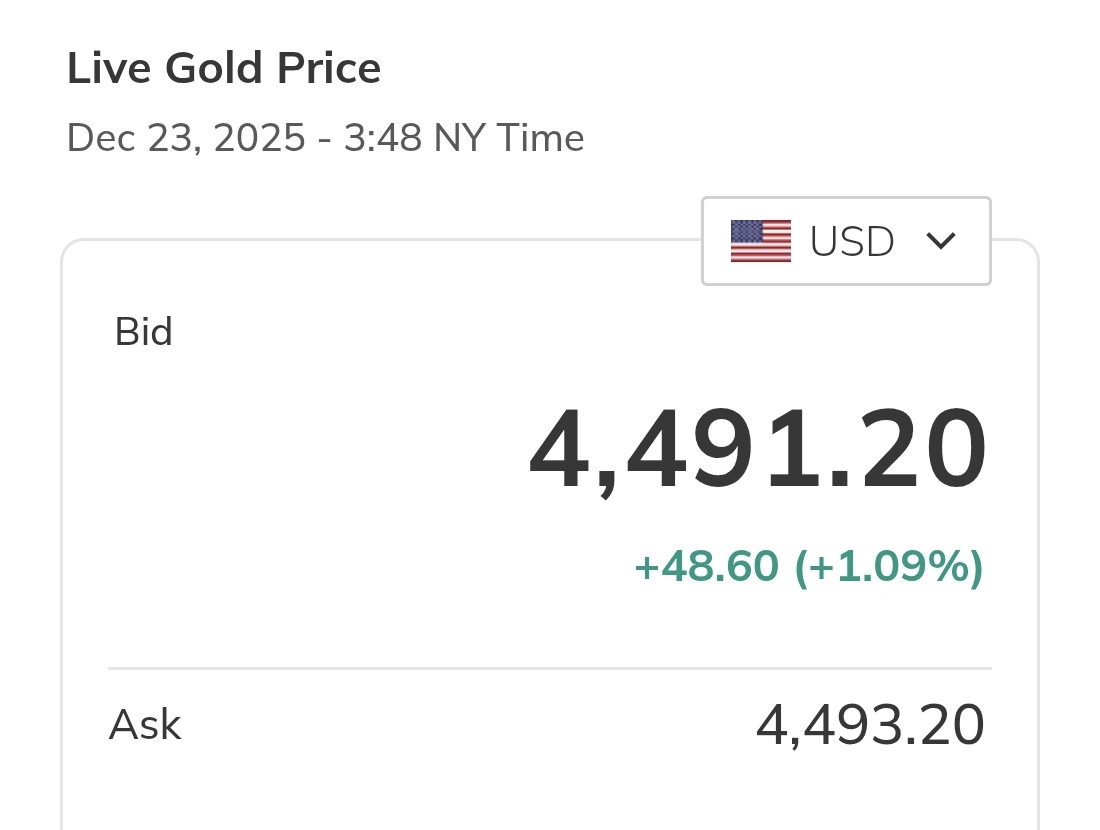Image resolution: width=1100 pixels, height=830 pixels.
Task: Click empty card area below Ask row
Action: tap(550, 795)
